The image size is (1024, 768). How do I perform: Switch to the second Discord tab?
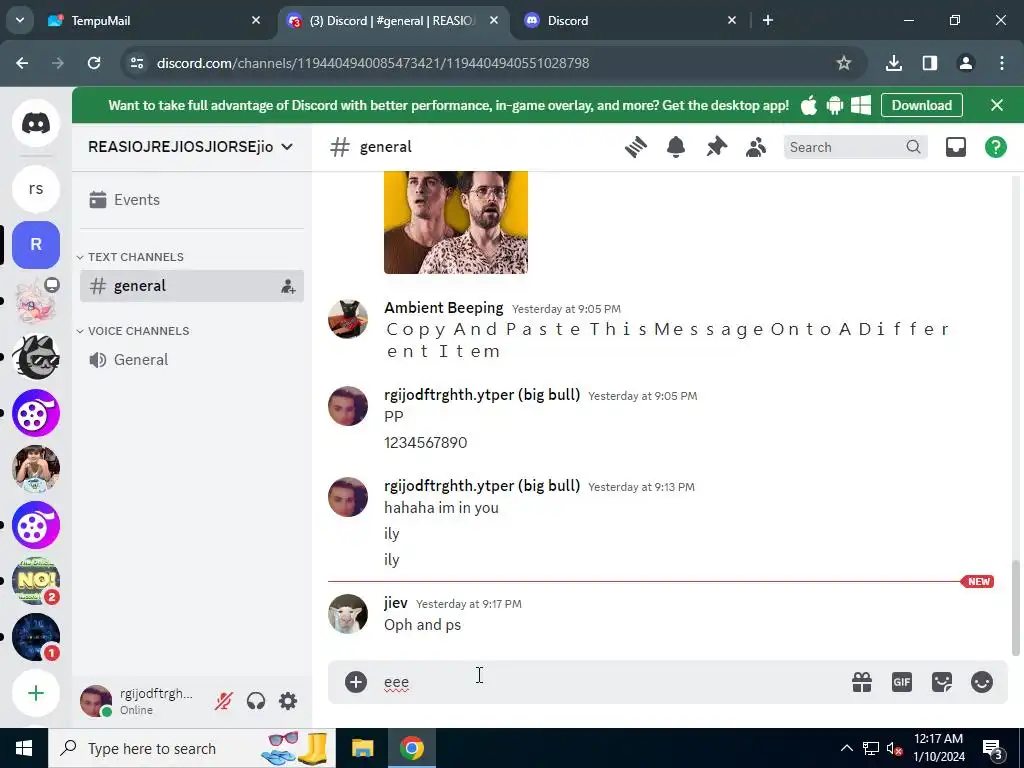coord(631,20)
